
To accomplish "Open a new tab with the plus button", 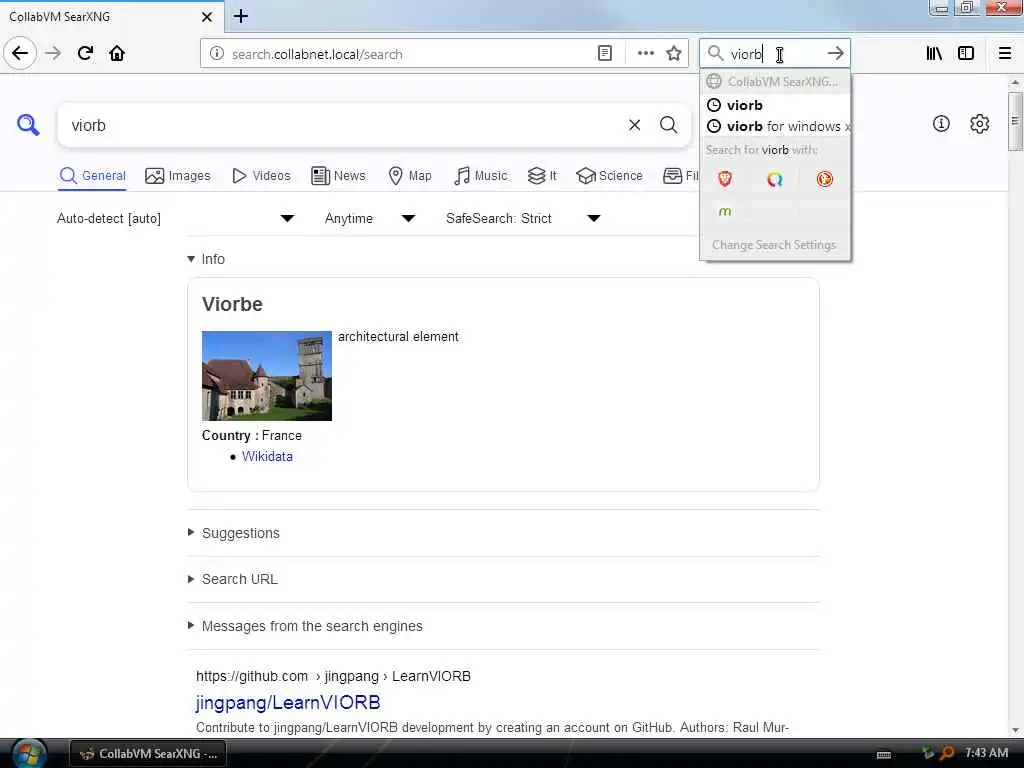I will pyautogui.click(x=240, y=16).
